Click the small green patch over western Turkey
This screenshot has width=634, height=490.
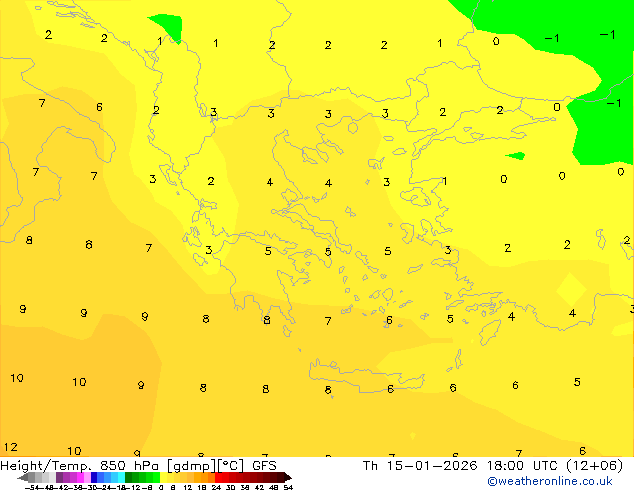point(516,156)
